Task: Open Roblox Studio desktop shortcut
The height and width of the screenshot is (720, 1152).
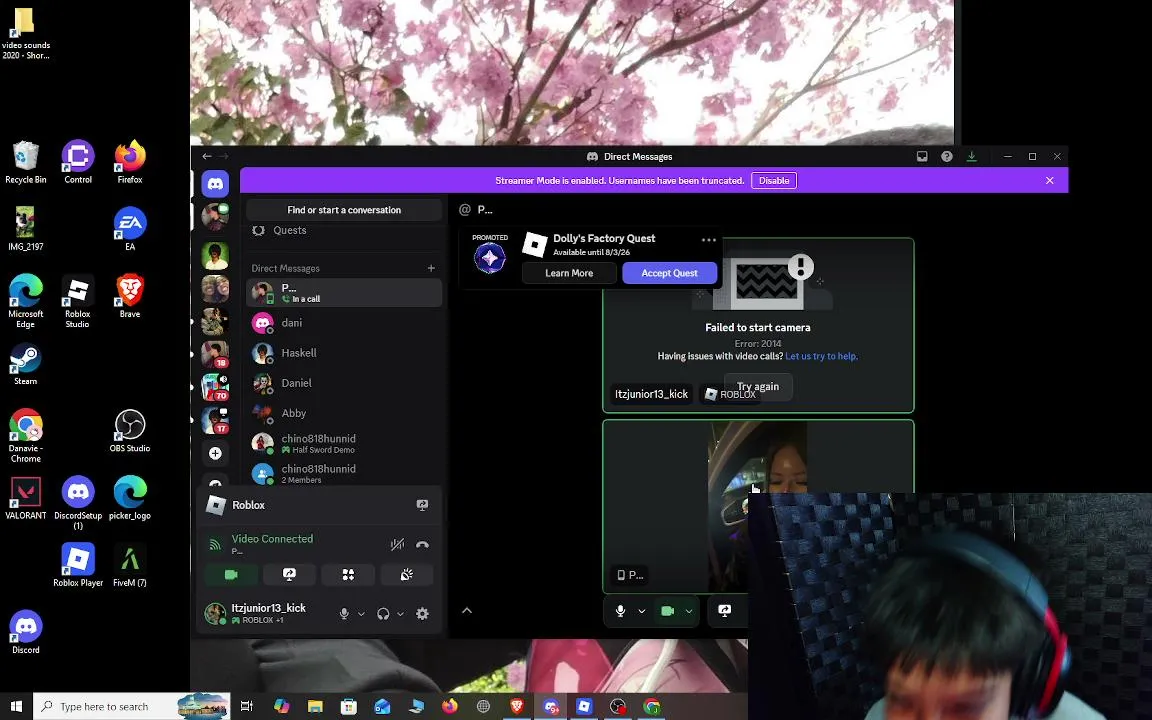Action: (x=77, y=302)
